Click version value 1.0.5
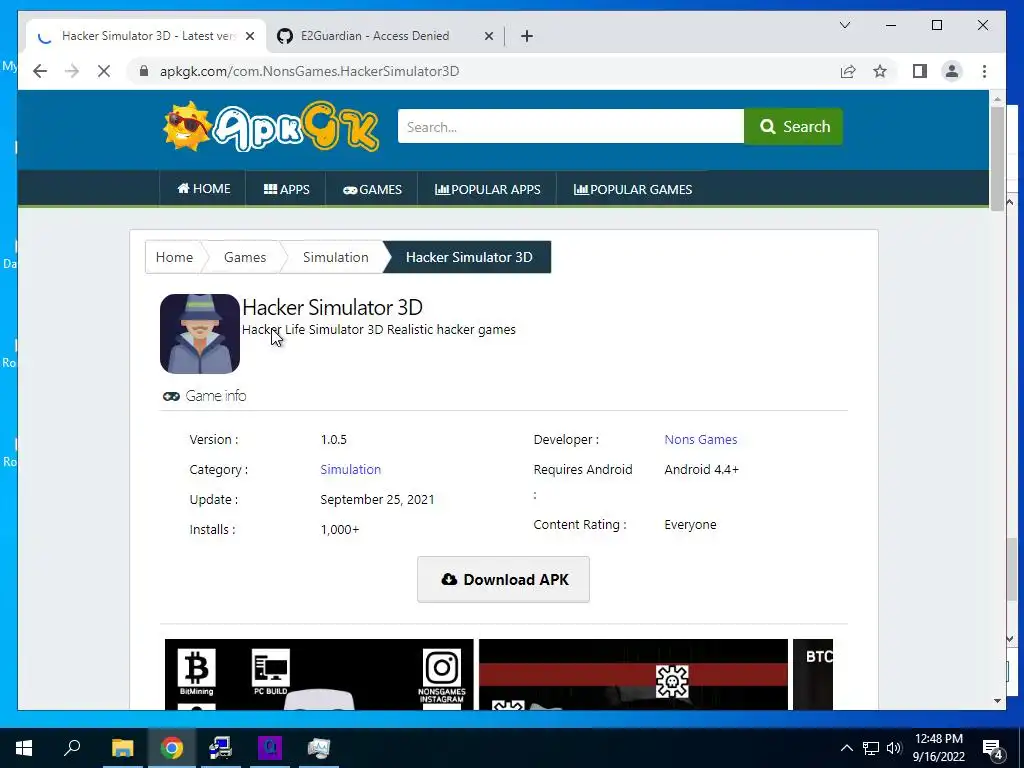 tap(334, 440)
